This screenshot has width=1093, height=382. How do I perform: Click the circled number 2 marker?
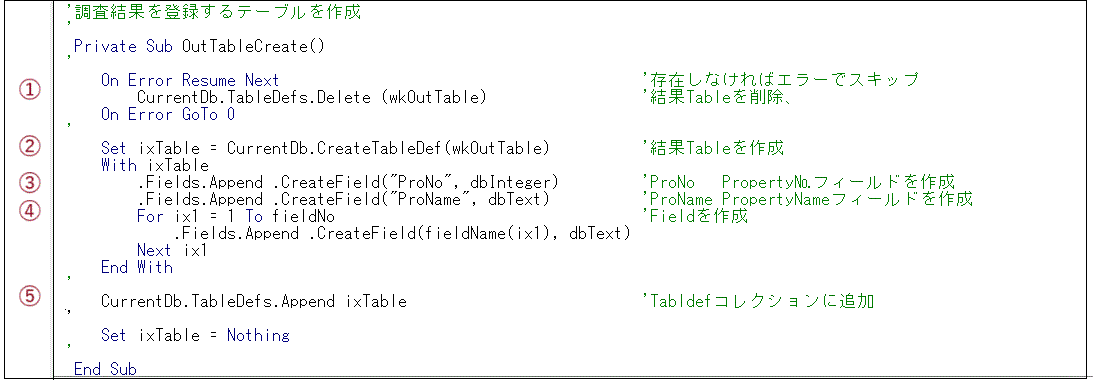click(x=29, y=146)
